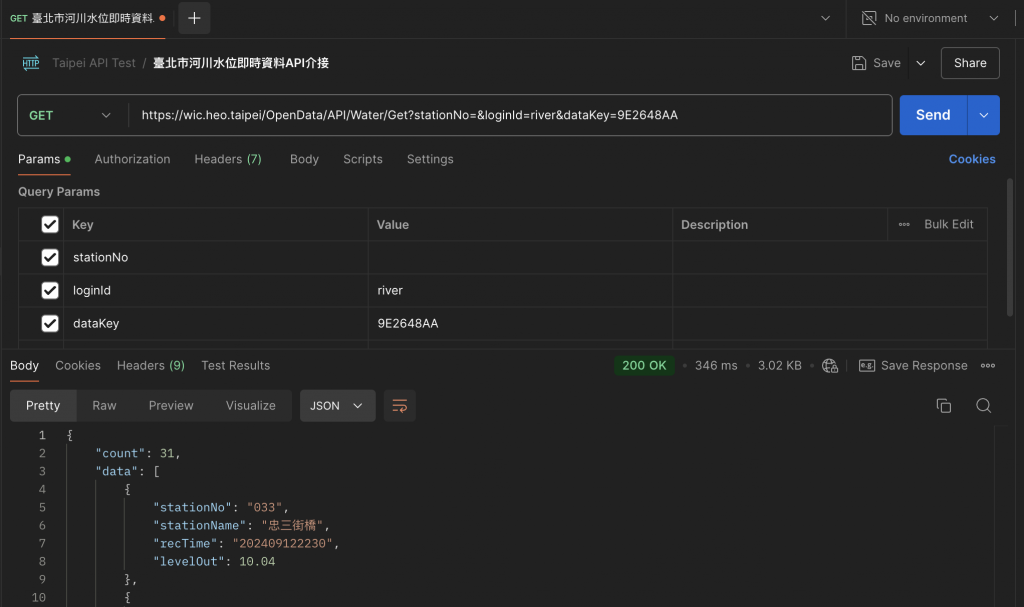Select the Visualize view mode

tap(251, 406)
